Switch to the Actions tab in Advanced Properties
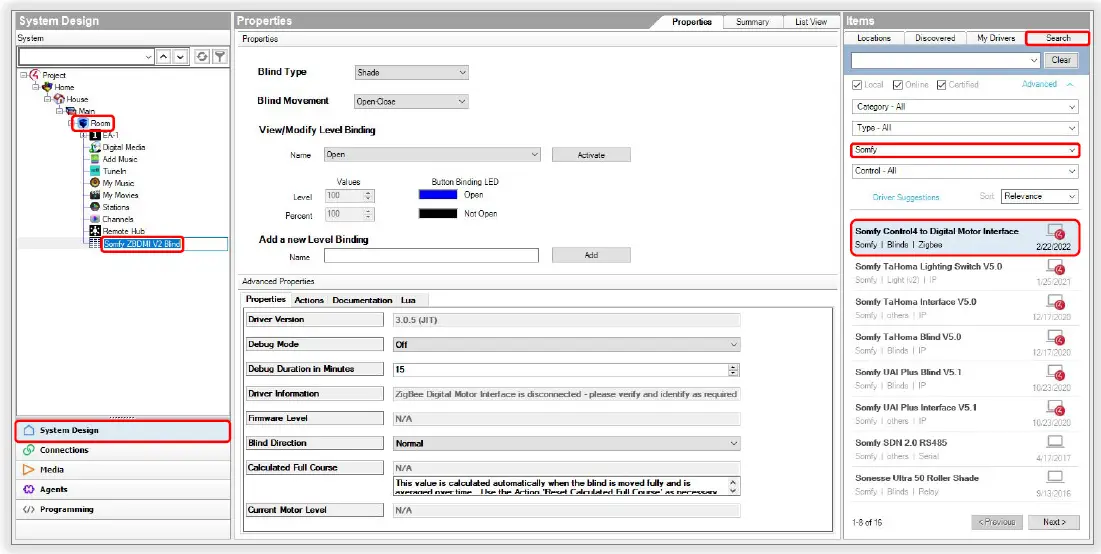The width and height of the screenshot is (1101, 554). [x=309, y=300]
